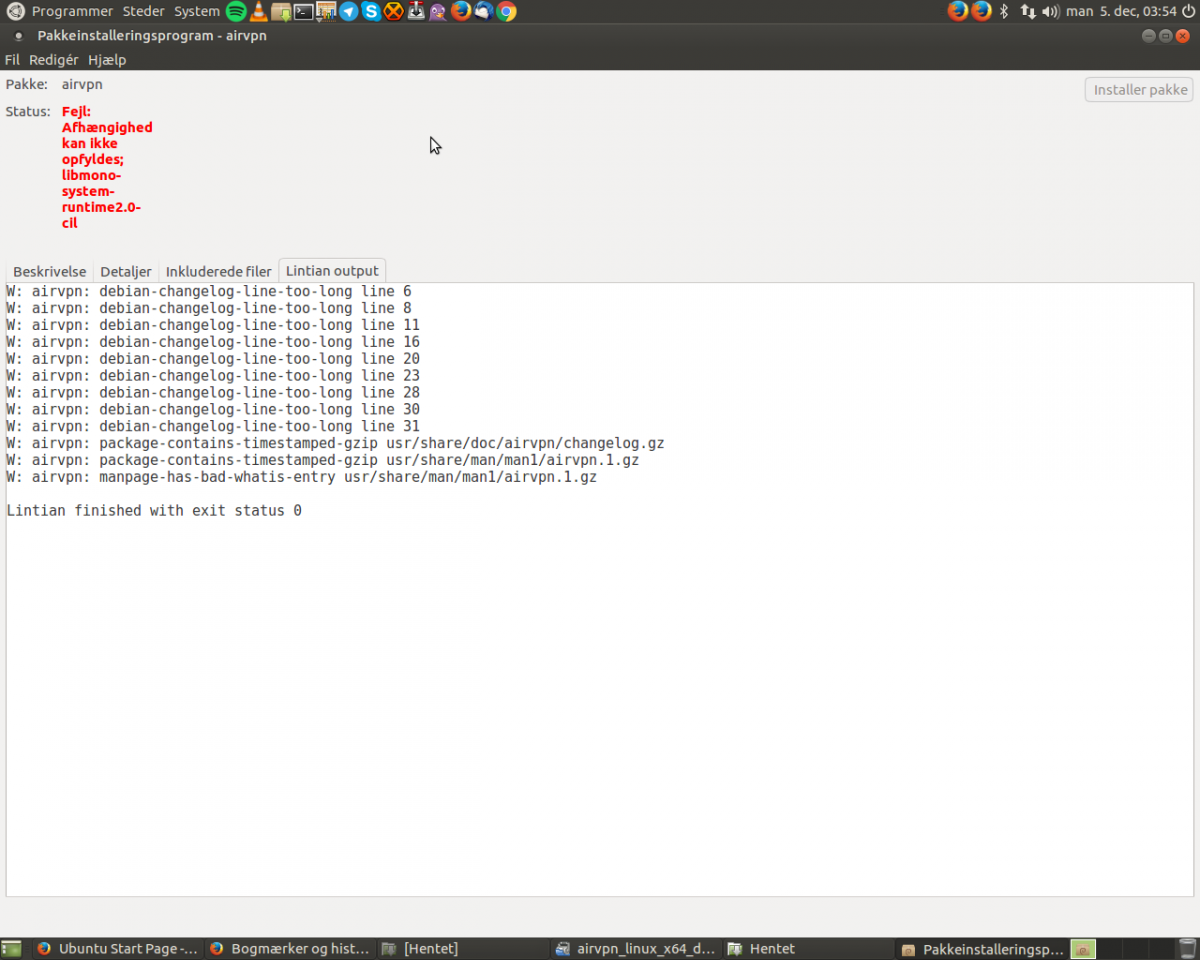Image resolution: width=1200 pixels, height=960 pixels.
Task: Click the changelog line 31 warning
Action: tap(213, 426)
